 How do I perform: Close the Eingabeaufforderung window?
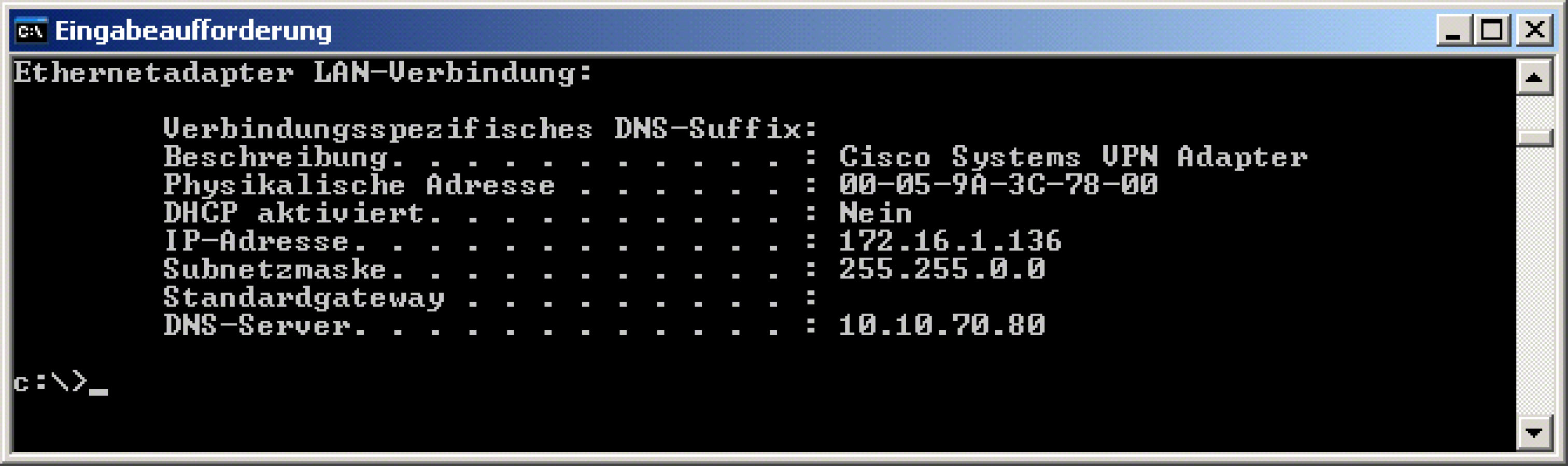[x=1534, y=31]
